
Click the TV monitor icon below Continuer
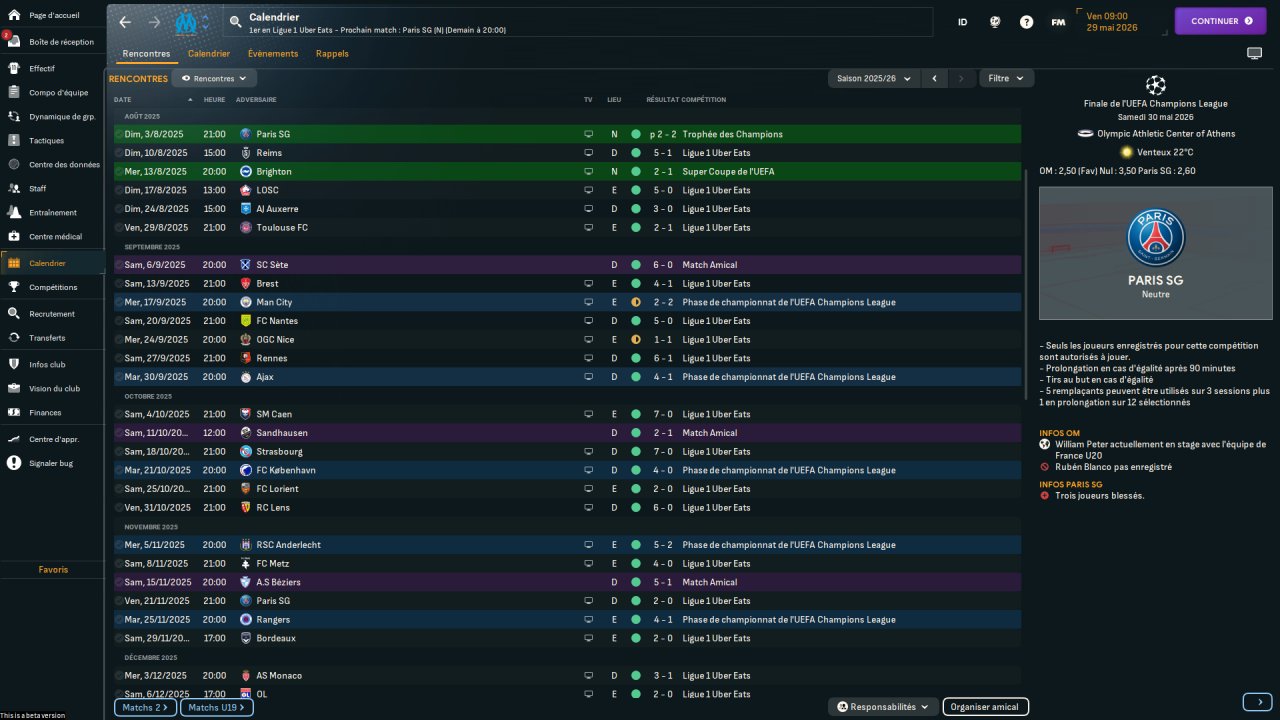coord(1254,54)
